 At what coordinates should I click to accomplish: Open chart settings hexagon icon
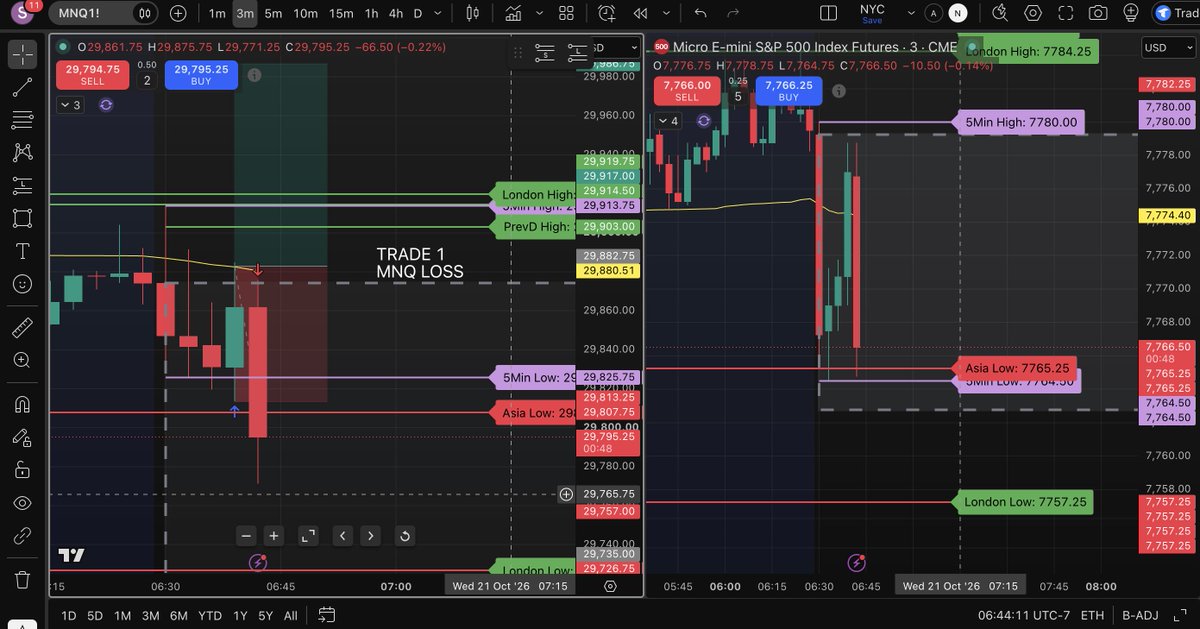[x=1033, y=14]
